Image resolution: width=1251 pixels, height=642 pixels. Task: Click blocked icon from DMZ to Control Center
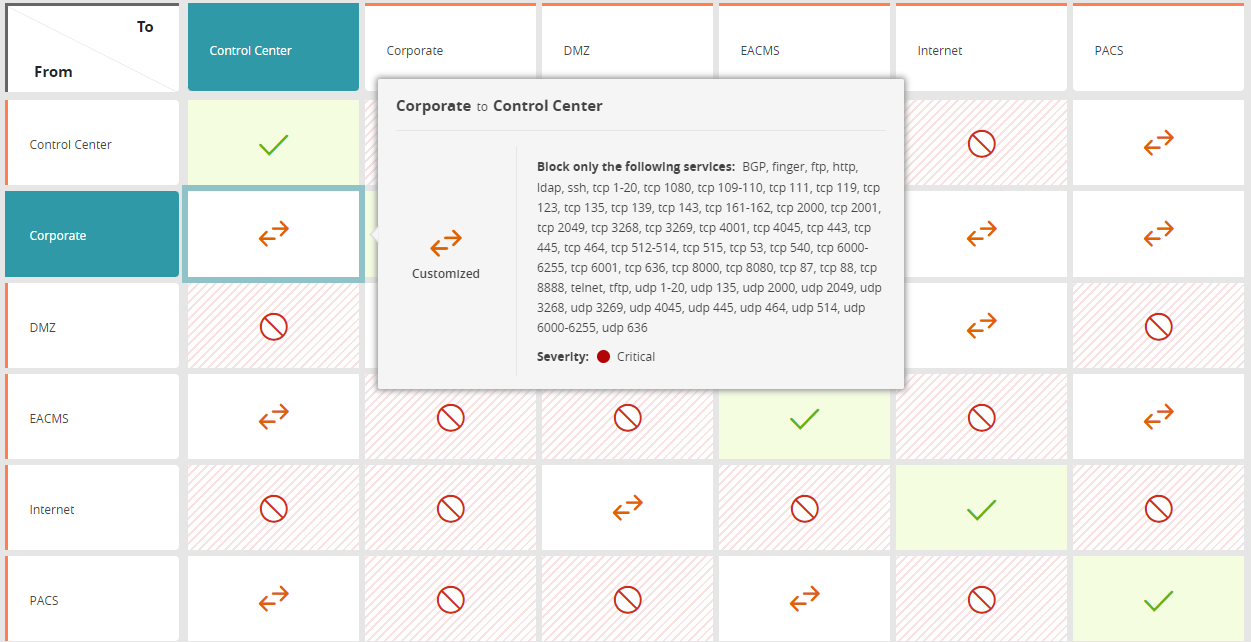coord(273,327)
